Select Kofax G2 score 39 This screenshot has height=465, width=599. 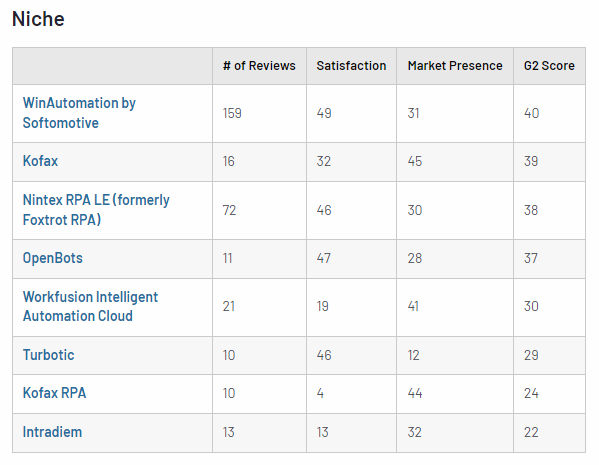[531, 161]
